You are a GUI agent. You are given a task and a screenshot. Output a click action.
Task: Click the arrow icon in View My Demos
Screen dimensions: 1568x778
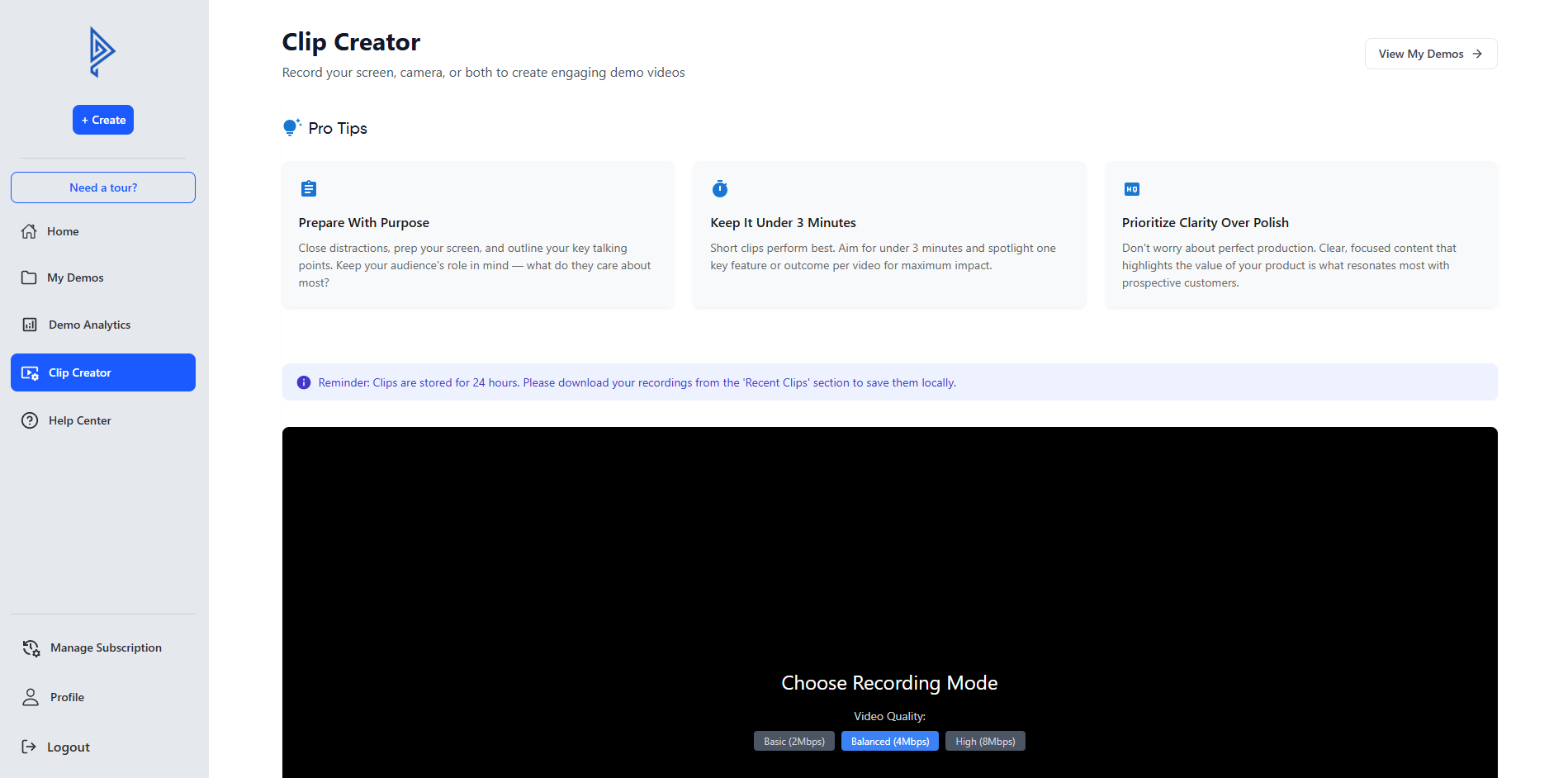click(1477, 54)
